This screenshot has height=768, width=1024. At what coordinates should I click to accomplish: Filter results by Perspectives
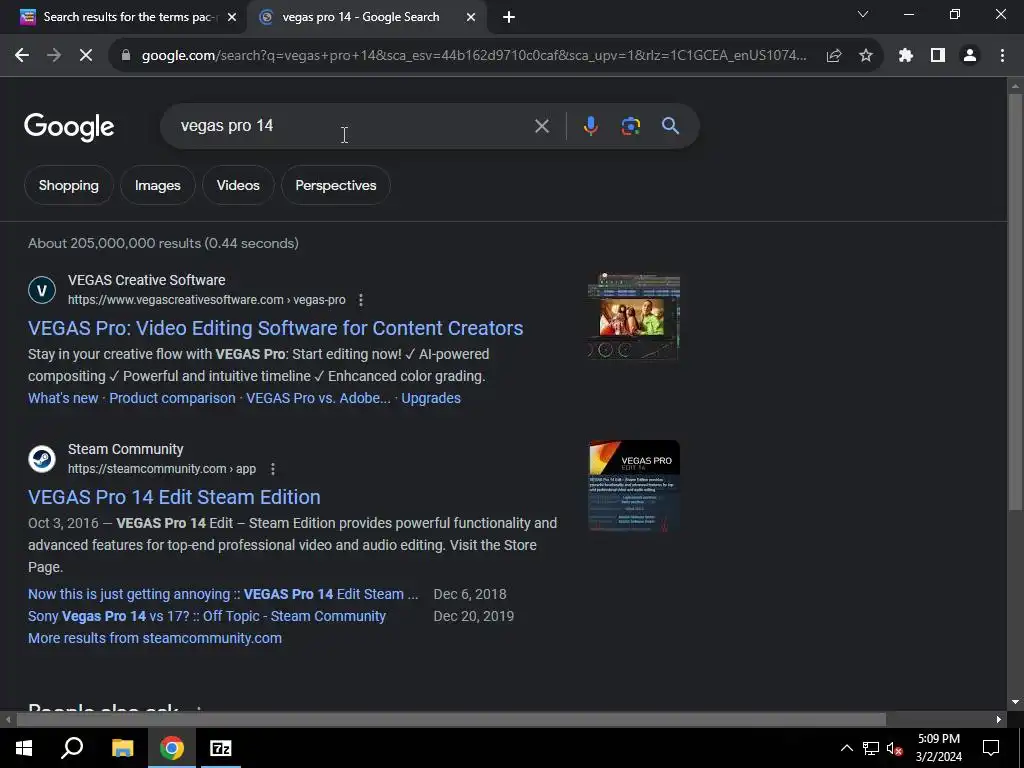tap(336, 185)
